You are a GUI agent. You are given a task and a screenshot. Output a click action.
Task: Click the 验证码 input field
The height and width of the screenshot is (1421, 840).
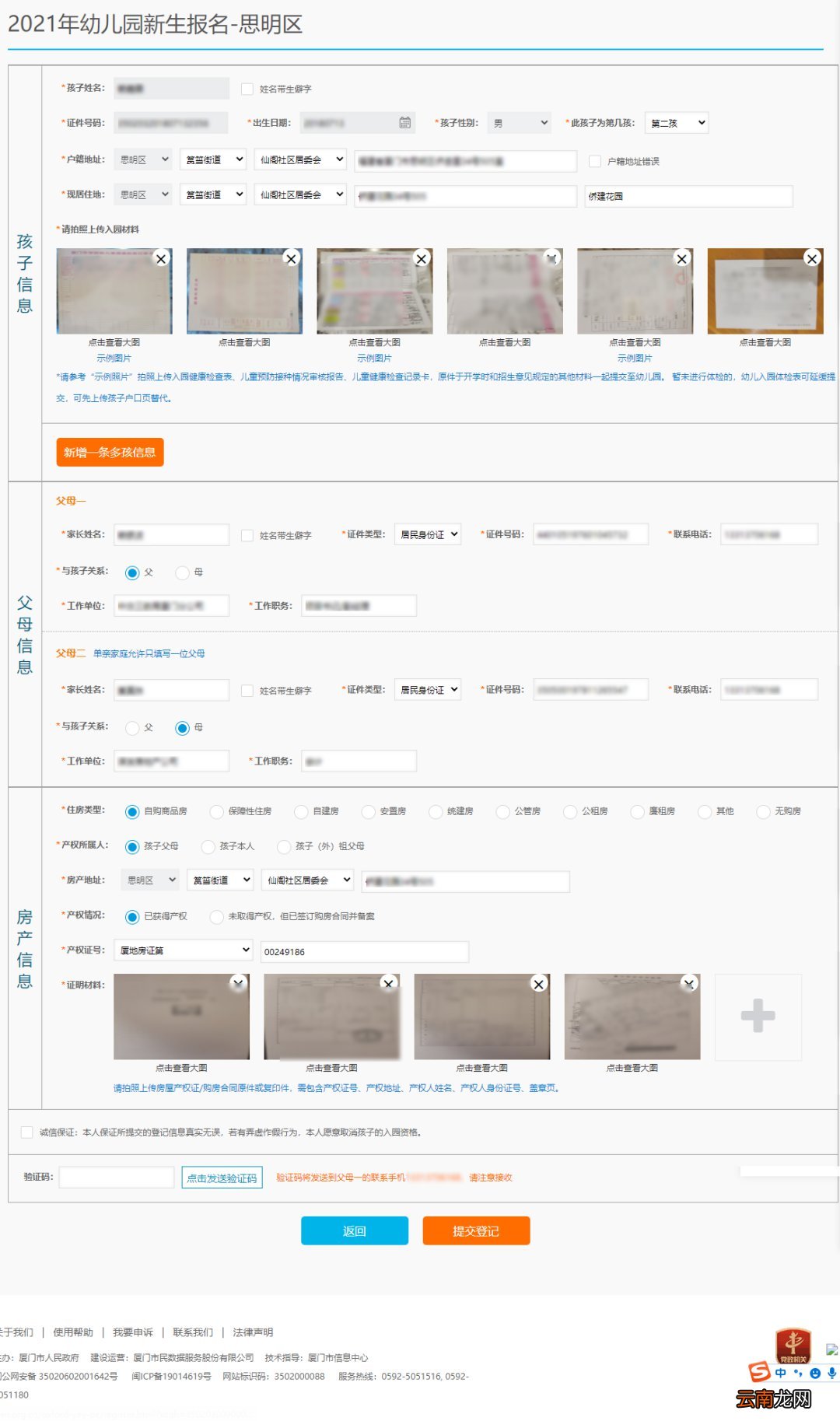117,1178
